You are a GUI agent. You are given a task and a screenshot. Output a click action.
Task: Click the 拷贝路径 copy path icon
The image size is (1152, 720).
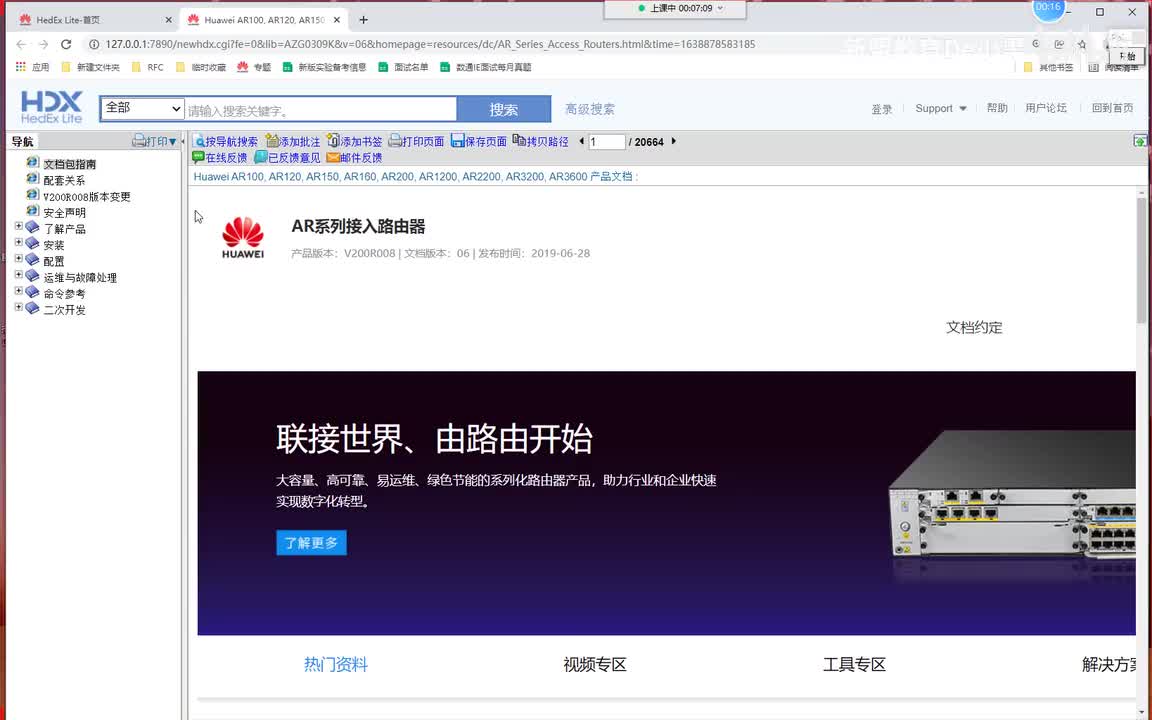519,141
